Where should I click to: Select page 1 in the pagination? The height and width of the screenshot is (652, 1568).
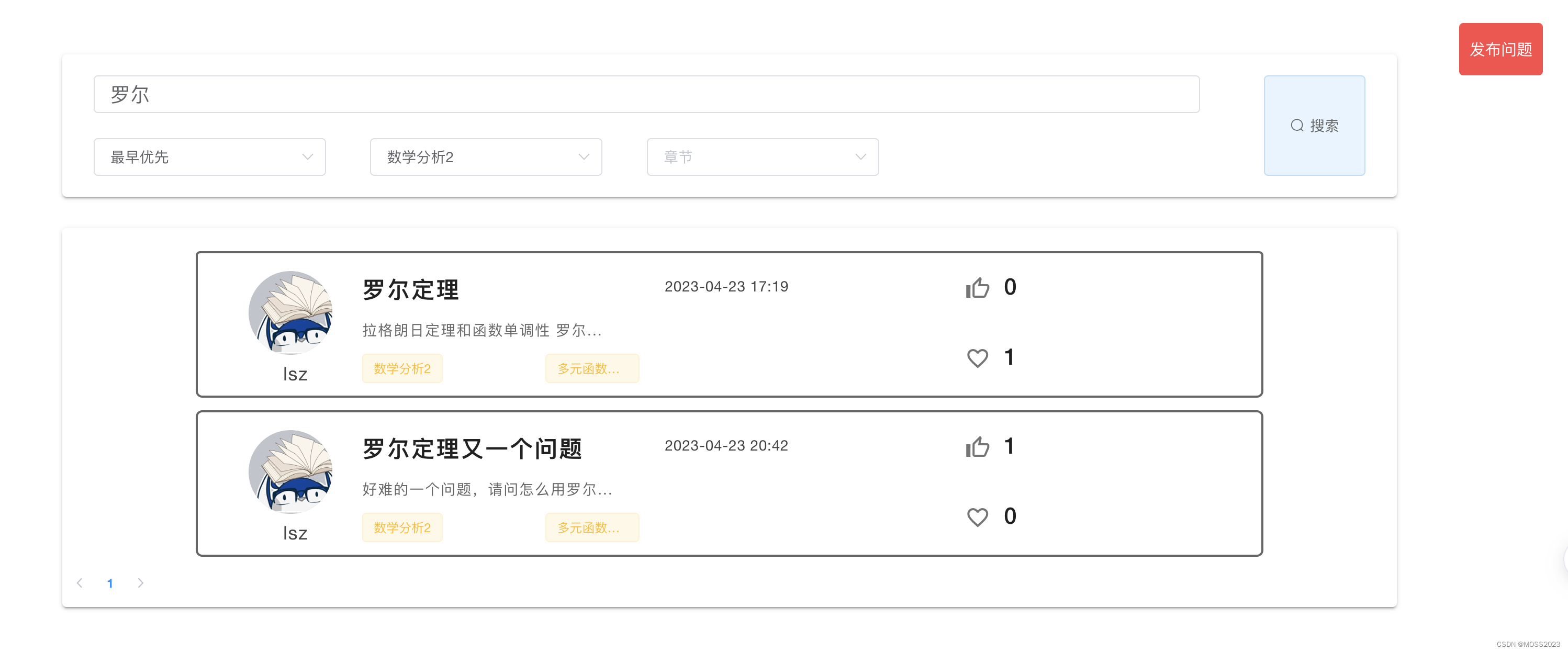tap(110, 582)
